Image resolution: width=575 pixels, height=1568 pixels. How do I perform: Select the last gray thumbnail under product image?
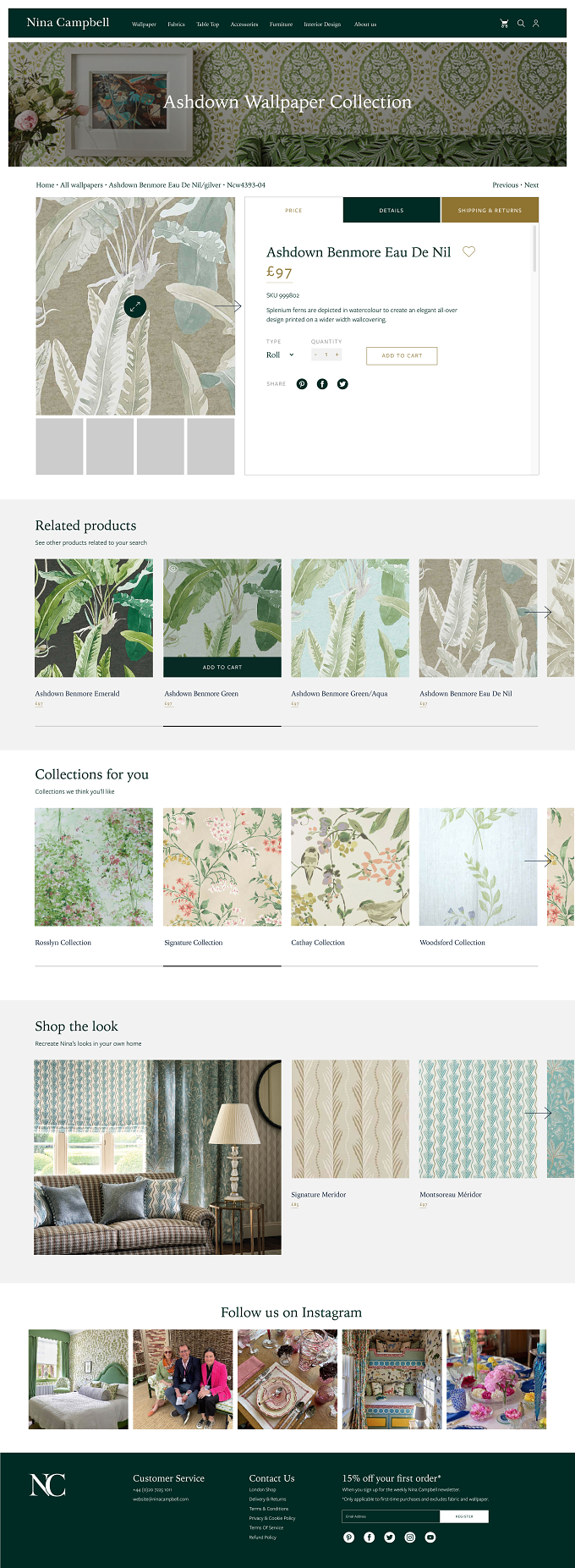211,446
